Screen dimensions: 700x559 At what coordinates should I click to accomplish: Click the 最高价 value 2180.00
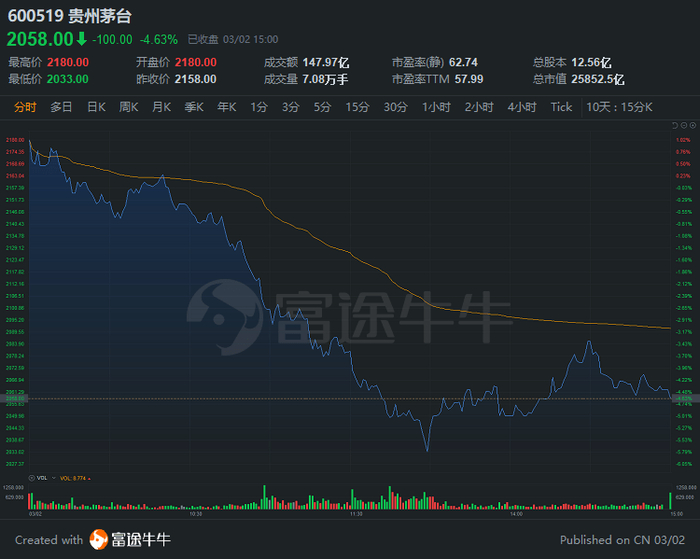point(68,62)
